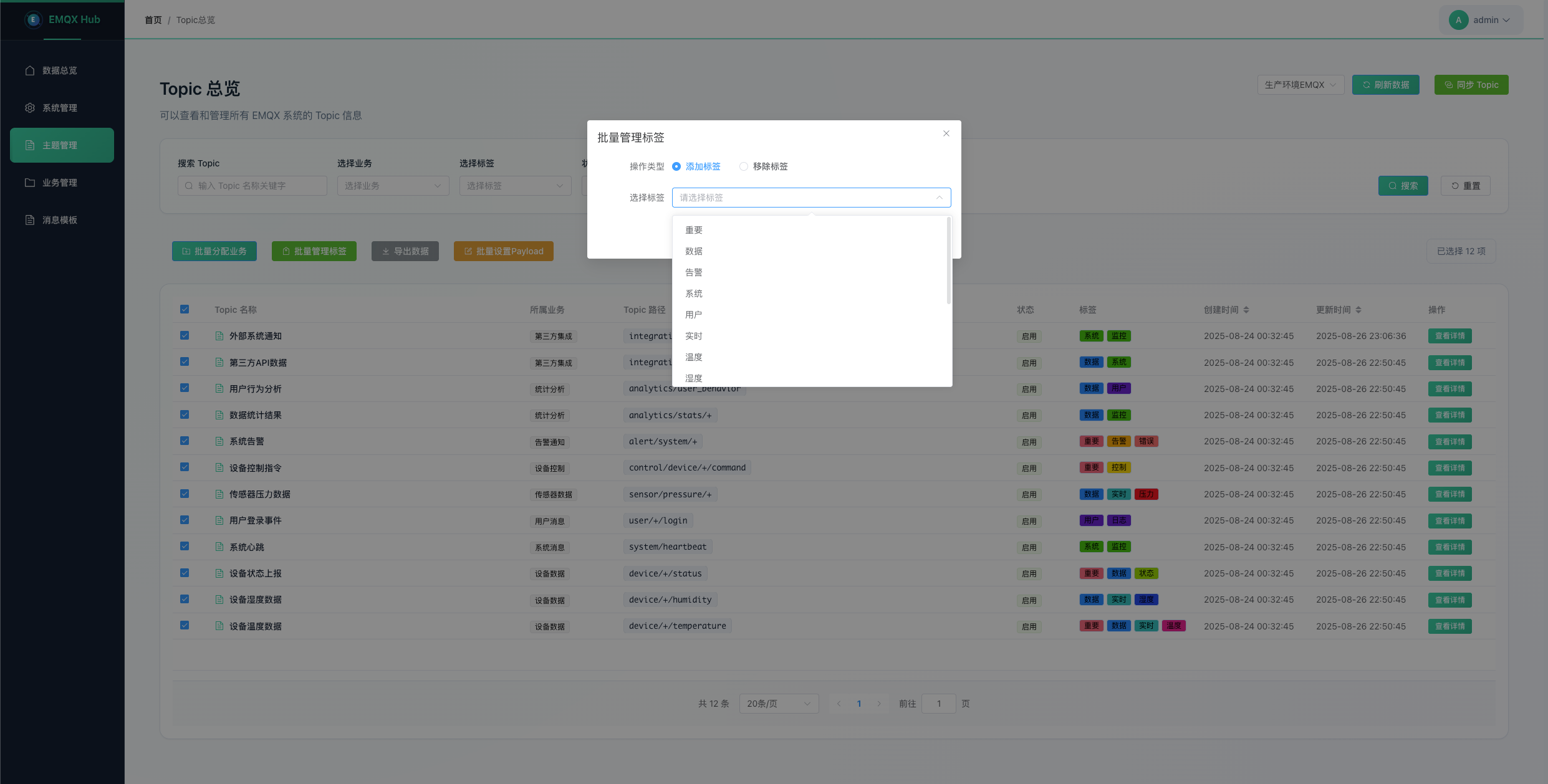The image size is (1548, 784).
Task: Open the 20条/页 page size dropdown
Action: (778, 704)
